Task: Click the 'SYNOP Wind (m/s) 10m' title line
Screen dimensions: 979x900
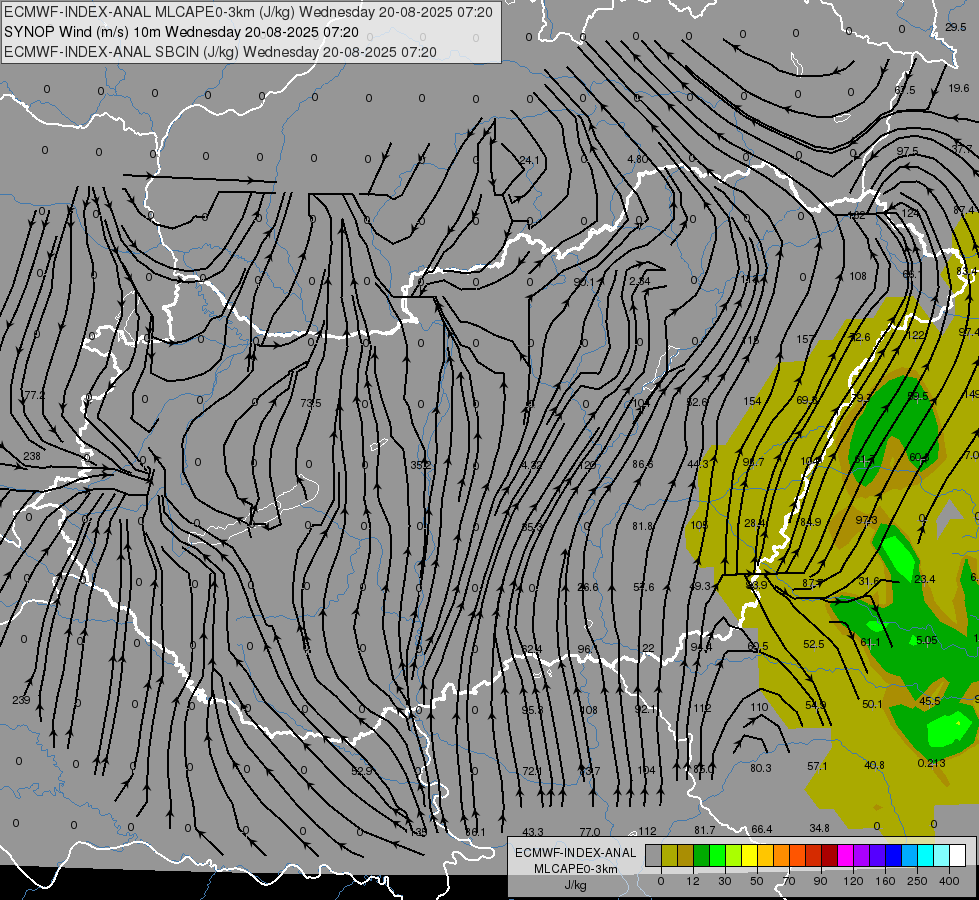Action: tap(181, 32)
